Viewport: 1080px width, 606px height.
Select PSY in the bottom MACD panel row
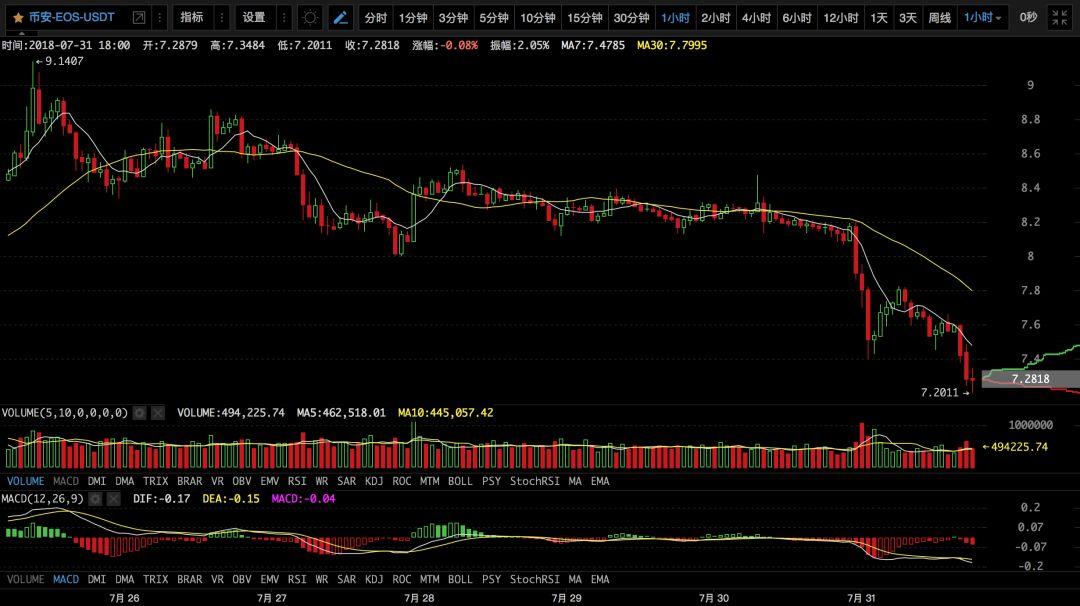(x=491, y=579)
